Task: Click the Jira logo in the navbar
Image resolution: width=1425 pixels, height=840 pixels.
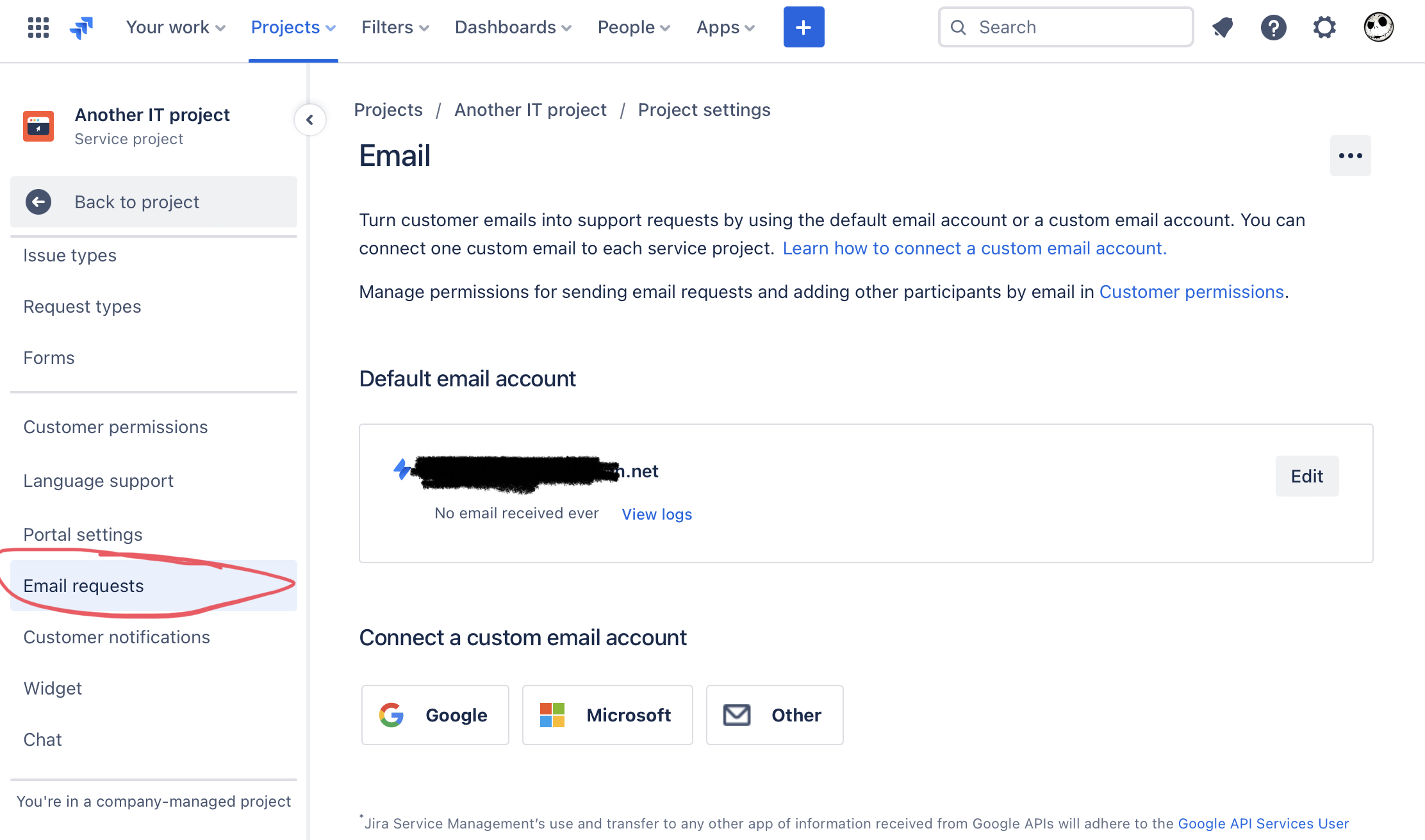Action: (x=80, y=27)
